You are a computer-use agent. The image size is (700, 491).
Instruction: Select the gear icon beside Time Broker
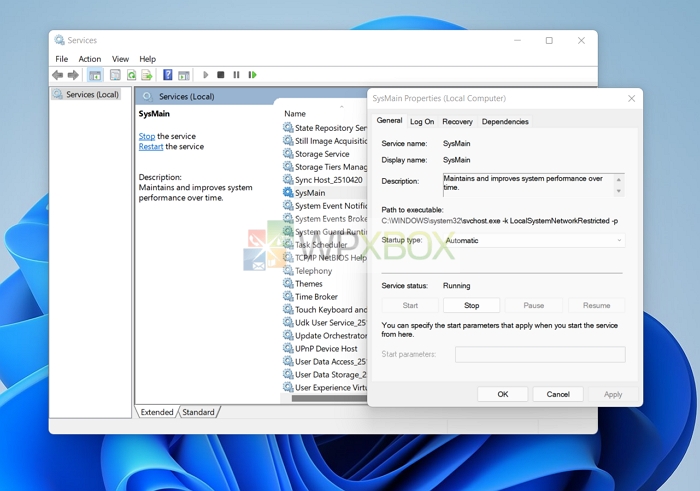pos(288,296)
